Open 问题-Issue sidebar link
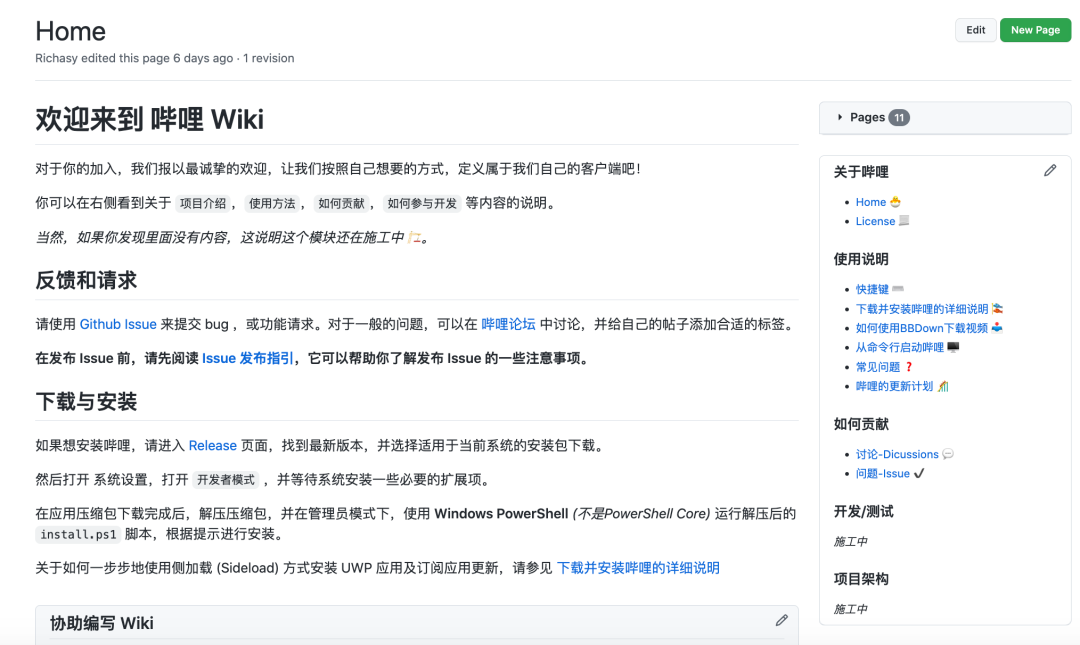The image size is (1080, 645). (882, 473)
